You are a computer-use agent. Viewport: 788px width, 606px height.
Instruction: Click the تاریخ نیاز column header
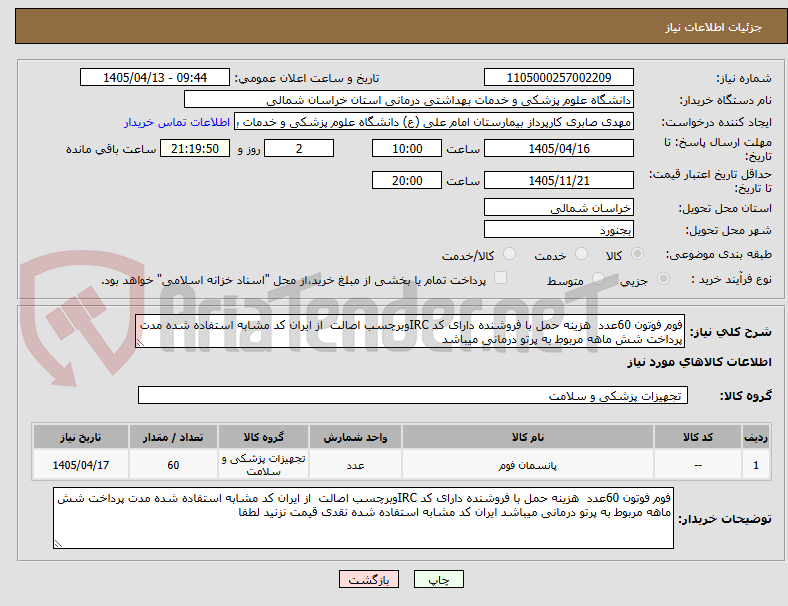coord(81,437)
